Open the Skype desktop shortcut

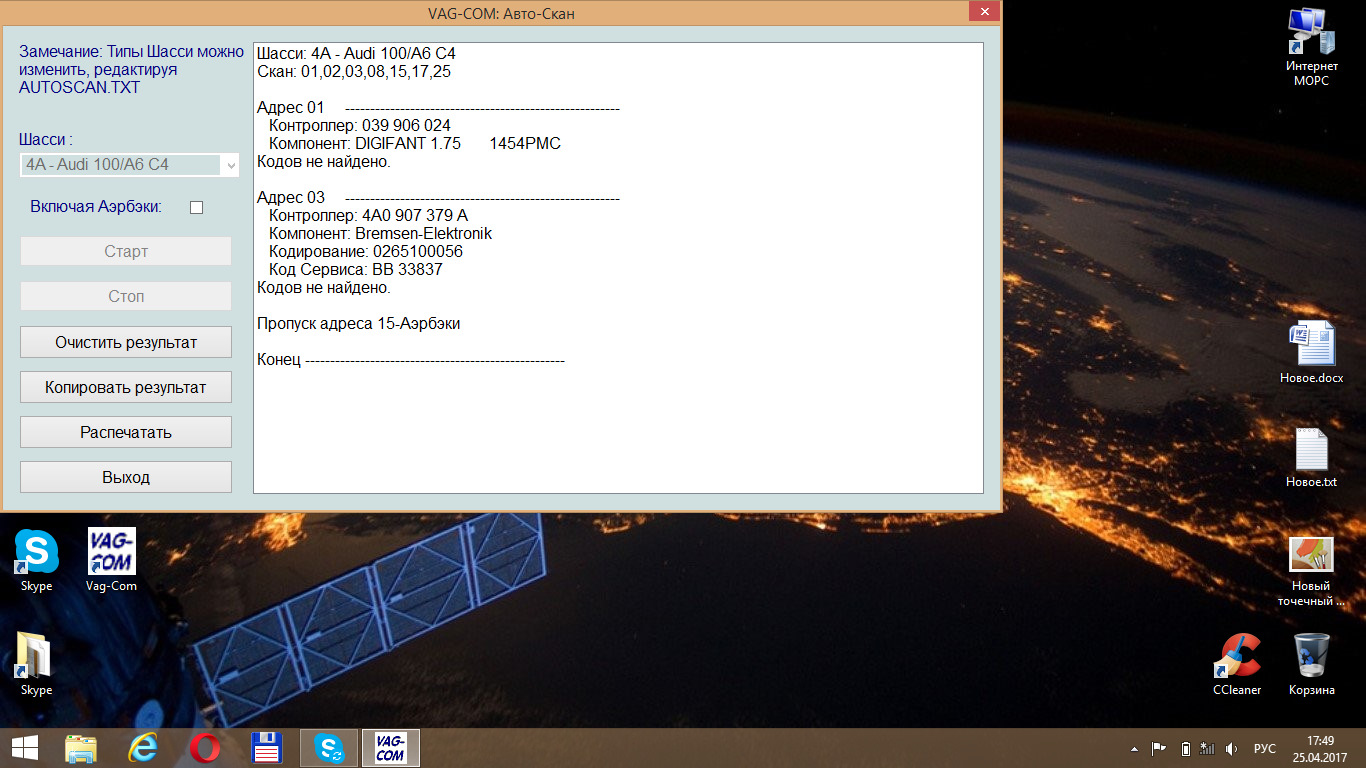tap(37, 560)
